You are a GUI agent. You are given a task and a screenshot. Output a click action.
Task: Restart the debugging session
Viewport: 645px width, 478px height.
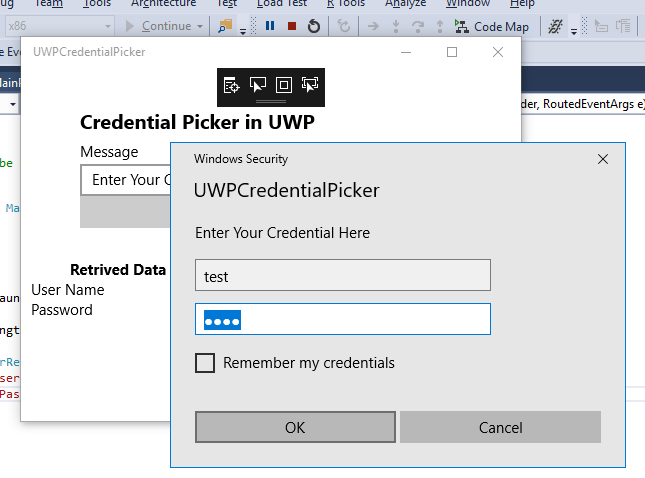[x=314, y=26]
